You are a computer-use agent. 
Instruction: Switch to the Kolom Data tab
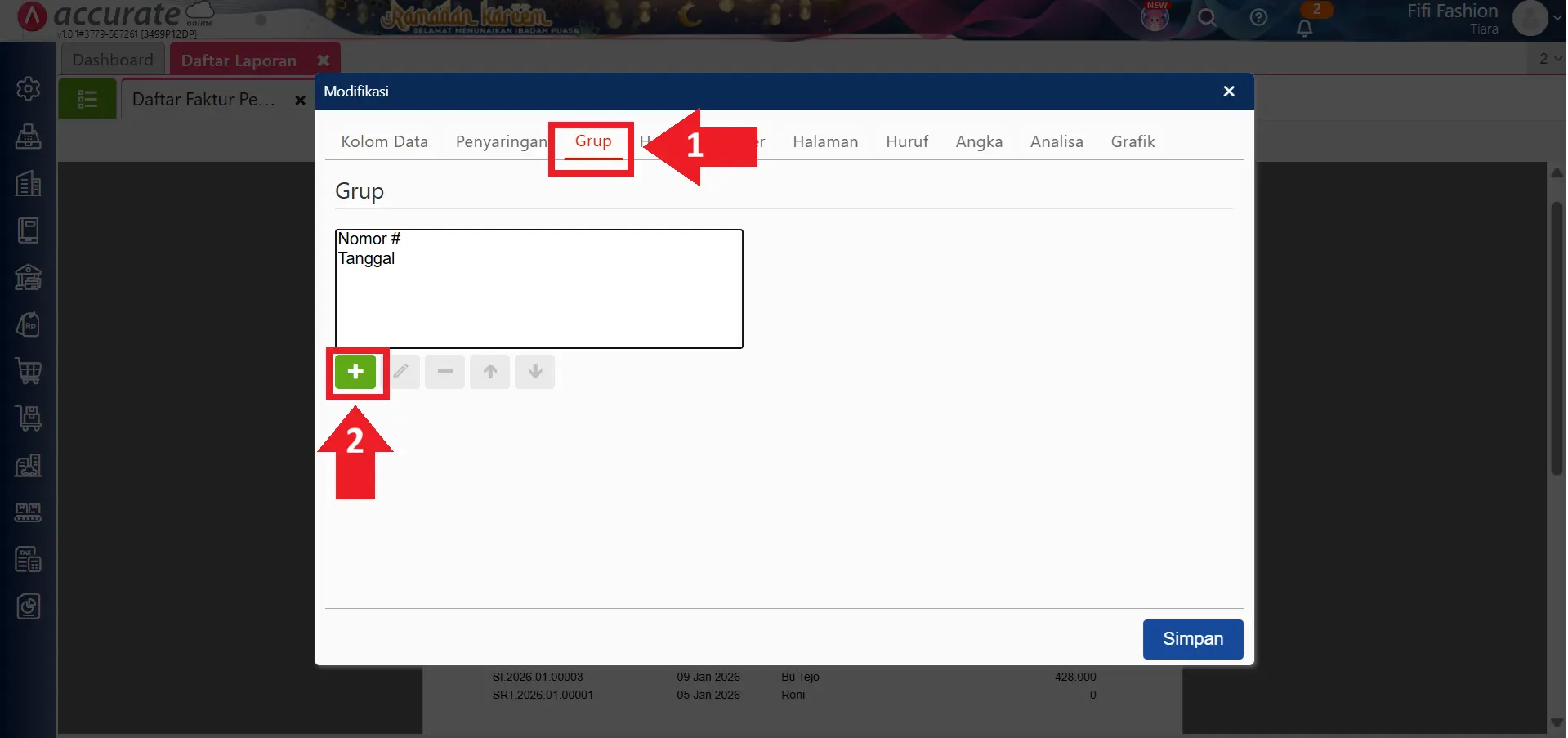click(384, 141)
